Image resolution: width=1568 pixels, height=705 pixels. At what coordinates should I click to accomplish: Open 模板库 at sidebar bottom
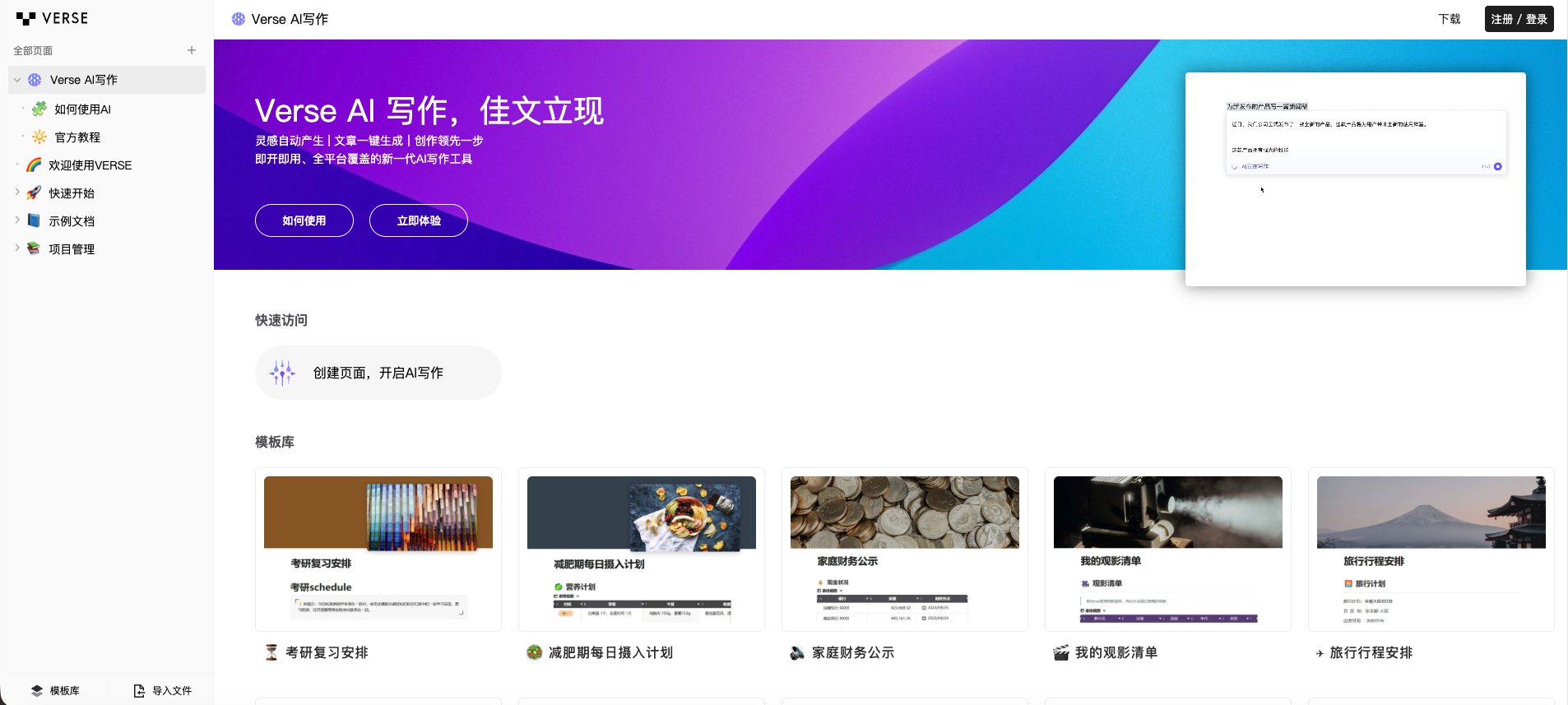tap(56, 691)
